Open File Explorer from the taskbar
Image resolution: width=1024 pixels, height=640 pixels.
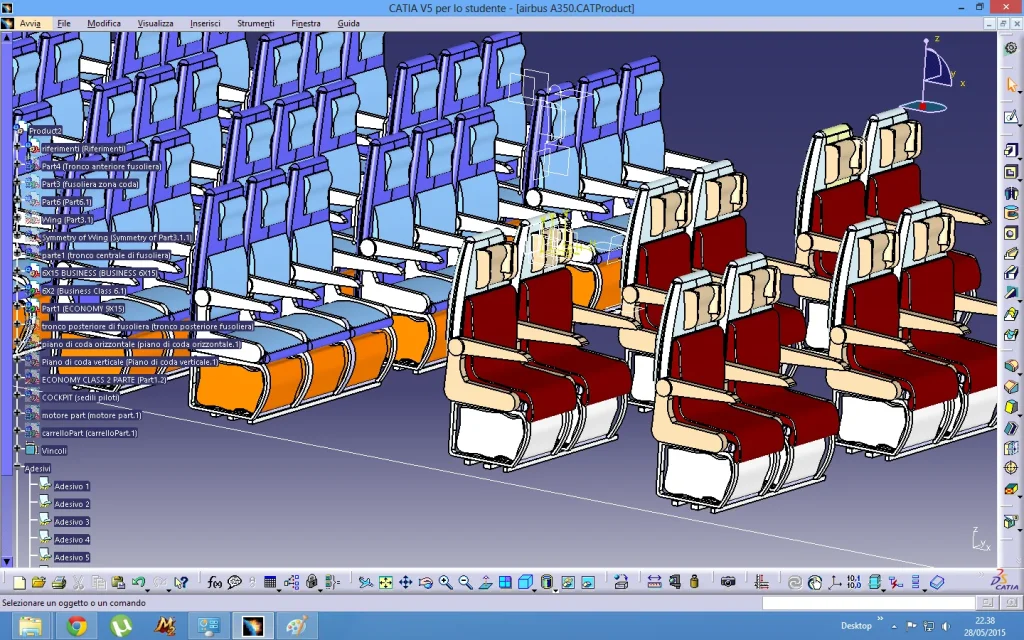click(x=30, y=626)
